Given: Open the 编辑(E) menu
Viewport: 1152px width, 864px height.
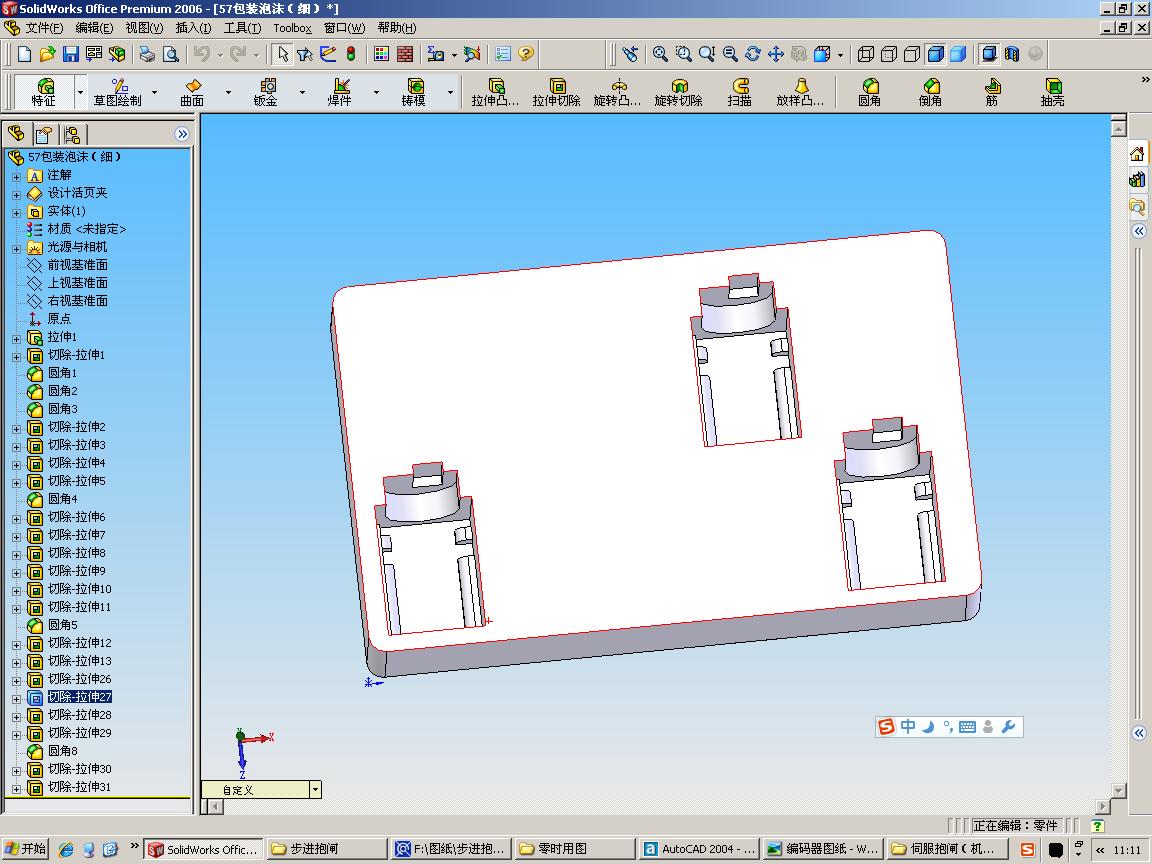Looking at the screenshot, I should [94, 28].
